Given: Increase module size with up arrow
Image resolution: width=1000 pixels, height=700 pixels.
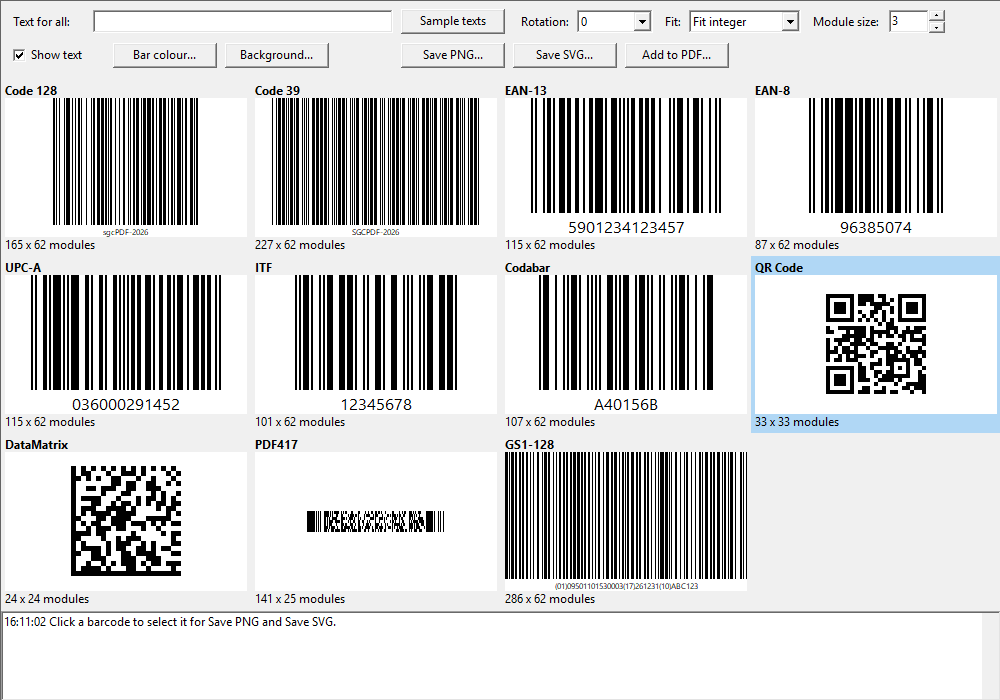Looking at the screenshot, I should 936,16.
